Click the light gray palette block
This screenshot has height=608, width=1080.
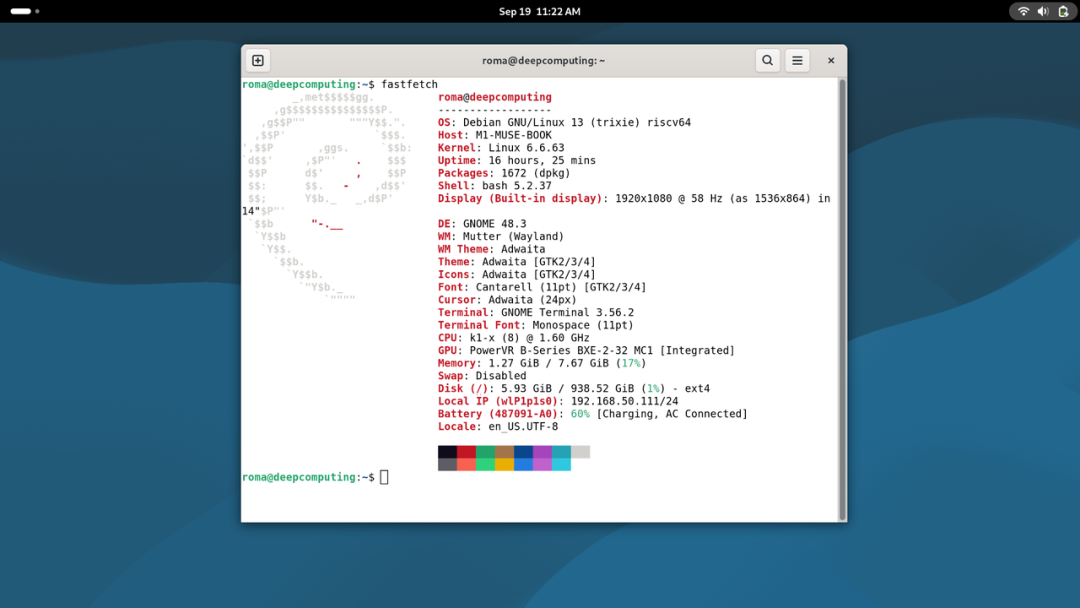point(580,452)
